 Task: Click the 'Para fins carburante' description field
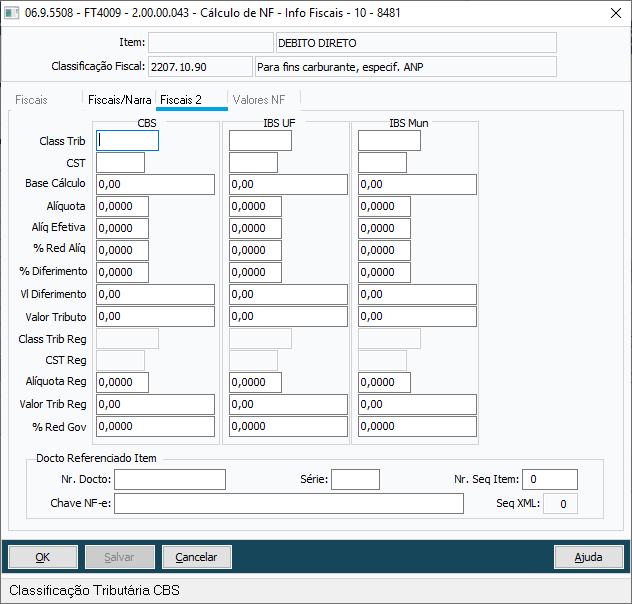(406, 66)
